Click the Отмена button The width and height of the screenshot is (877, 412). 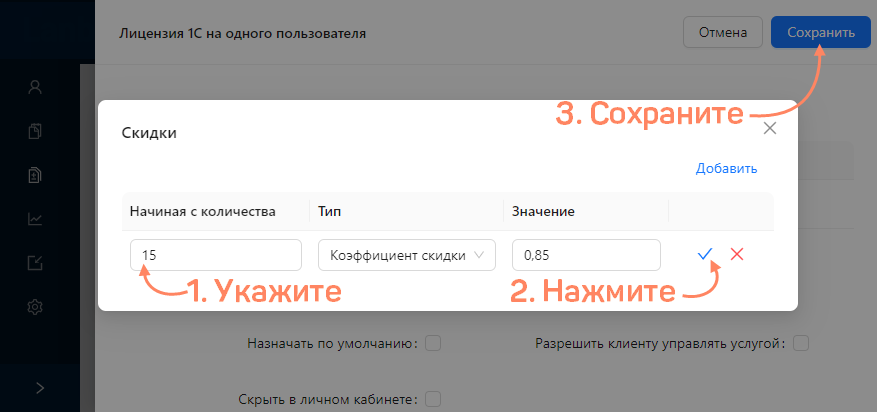(x=723, y=32)
